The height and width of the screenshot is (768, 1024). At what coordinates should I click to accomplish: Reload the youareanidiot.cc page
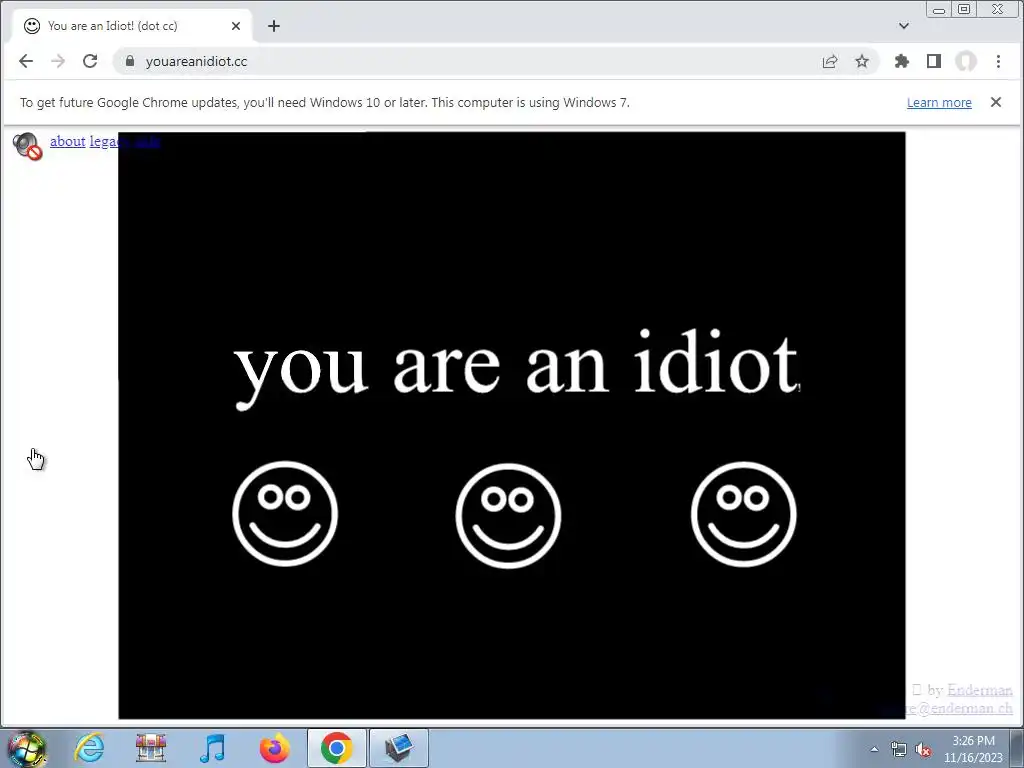coord(90,61)
